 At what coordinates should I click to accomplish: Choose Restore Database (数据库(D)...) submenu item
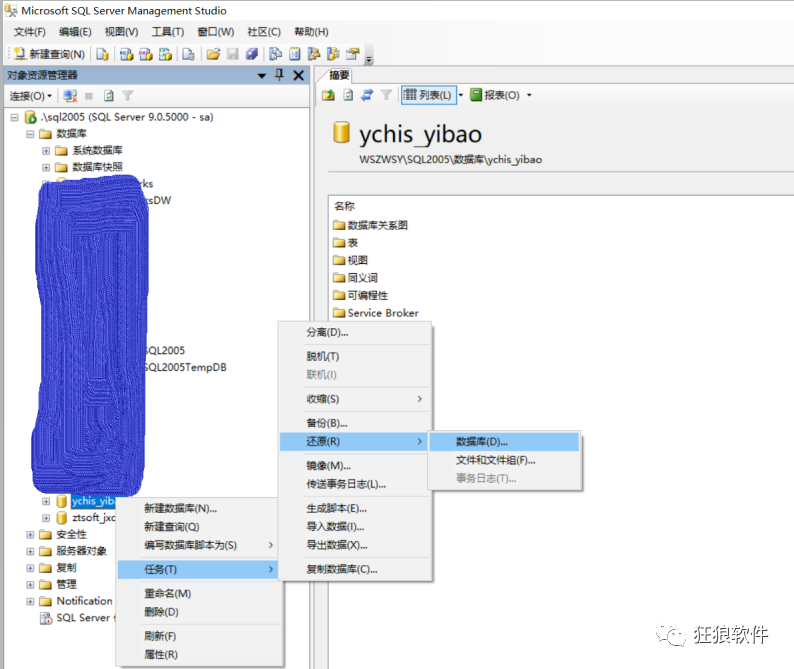point(504,442)
